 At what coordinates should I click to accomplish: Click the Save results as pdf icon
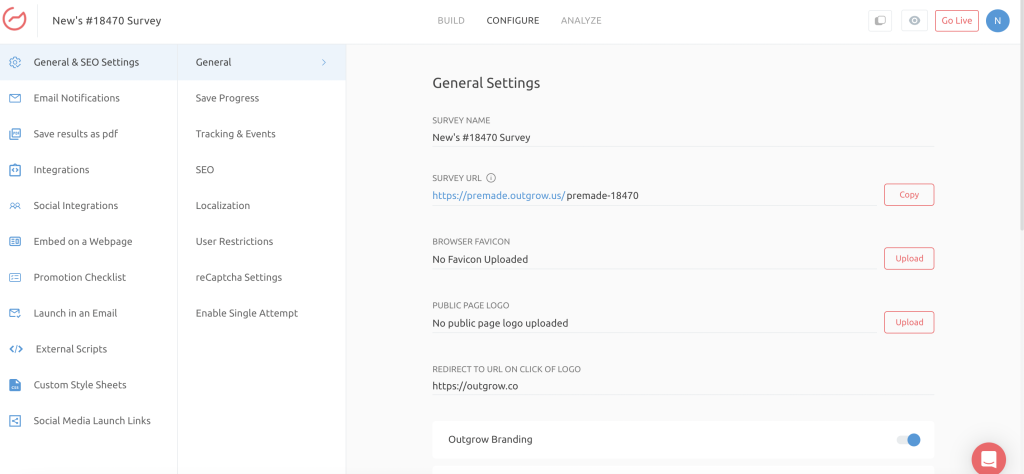coord(15,134)
